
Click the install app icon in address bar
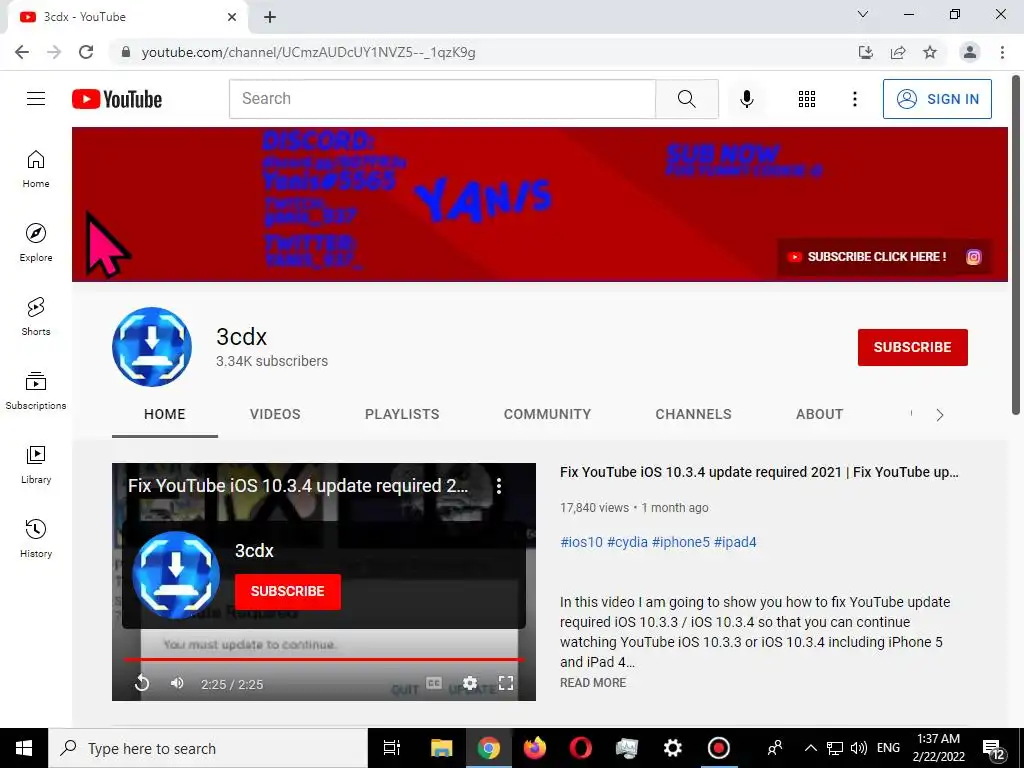(866, 52)
